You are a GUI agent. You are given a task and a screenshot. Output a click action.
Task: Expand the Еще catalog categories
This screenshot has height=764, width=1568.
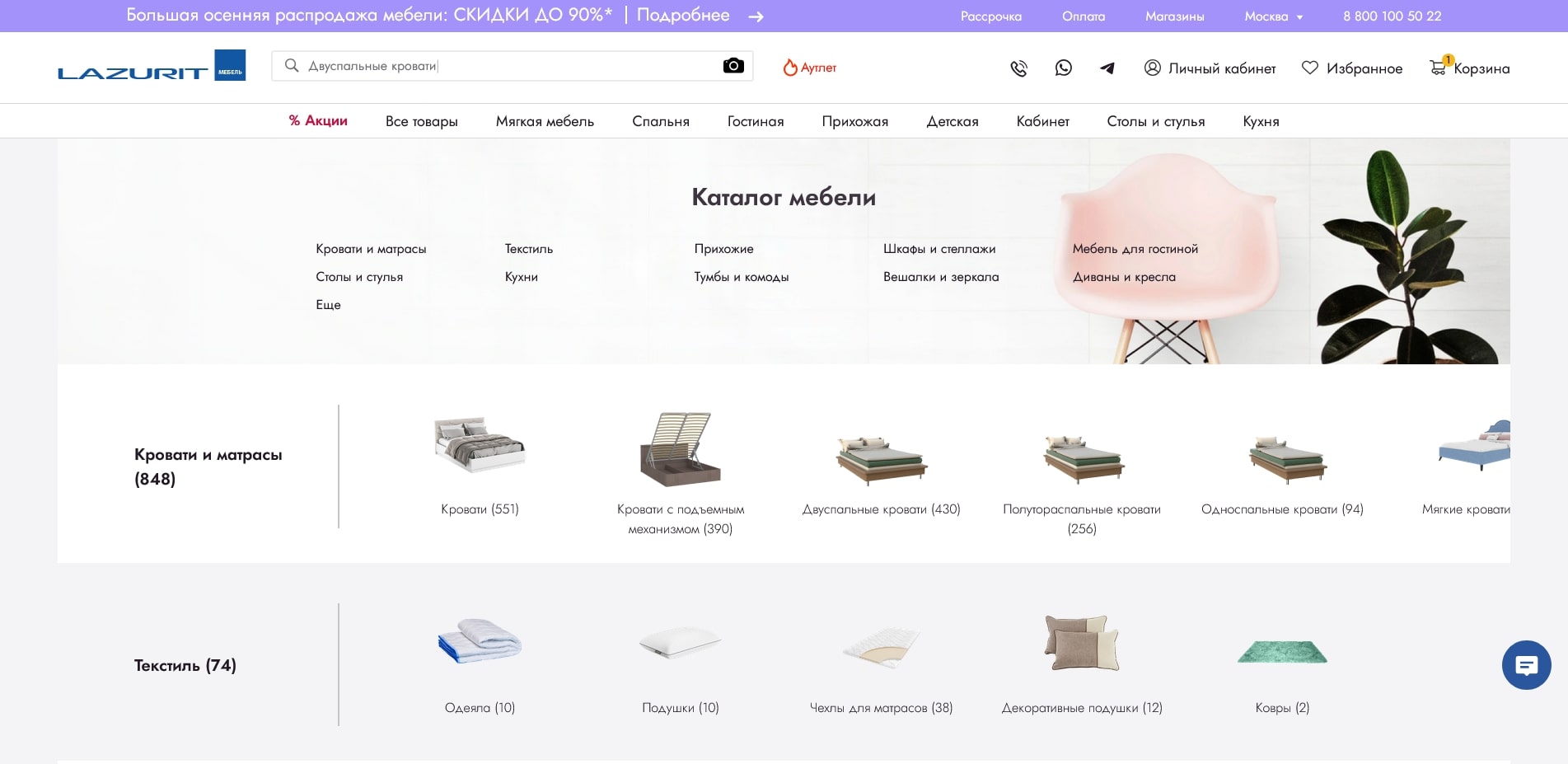pyautogui.click(x=328, y=305)
